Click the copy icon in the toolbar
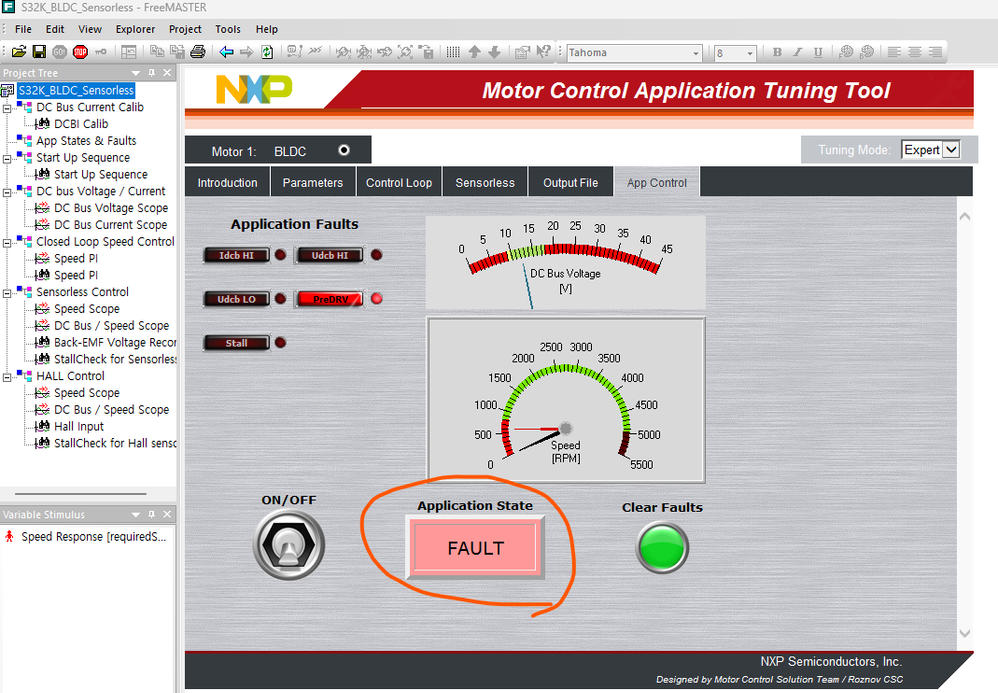 (x=157, y=52)
